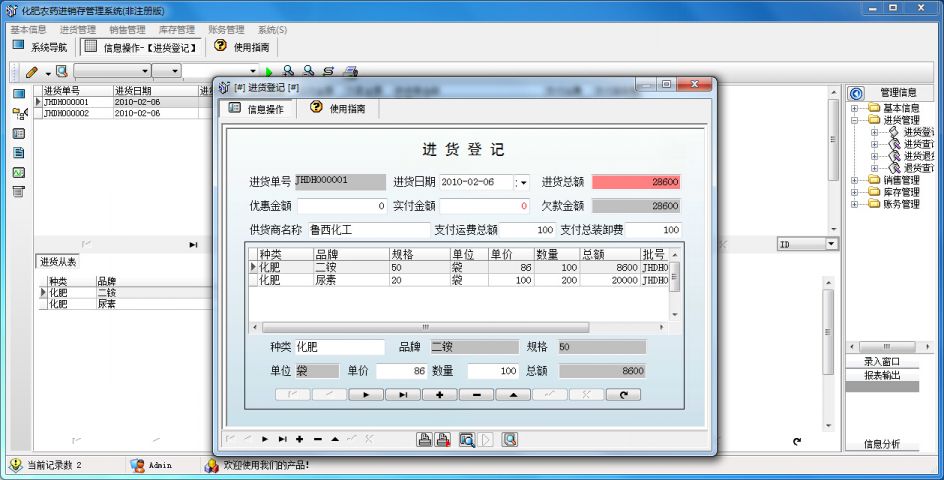The image size is (944, 480).
Task: Go to last record in item navigator
Action: pyautogui.click(x=403, y=395)
